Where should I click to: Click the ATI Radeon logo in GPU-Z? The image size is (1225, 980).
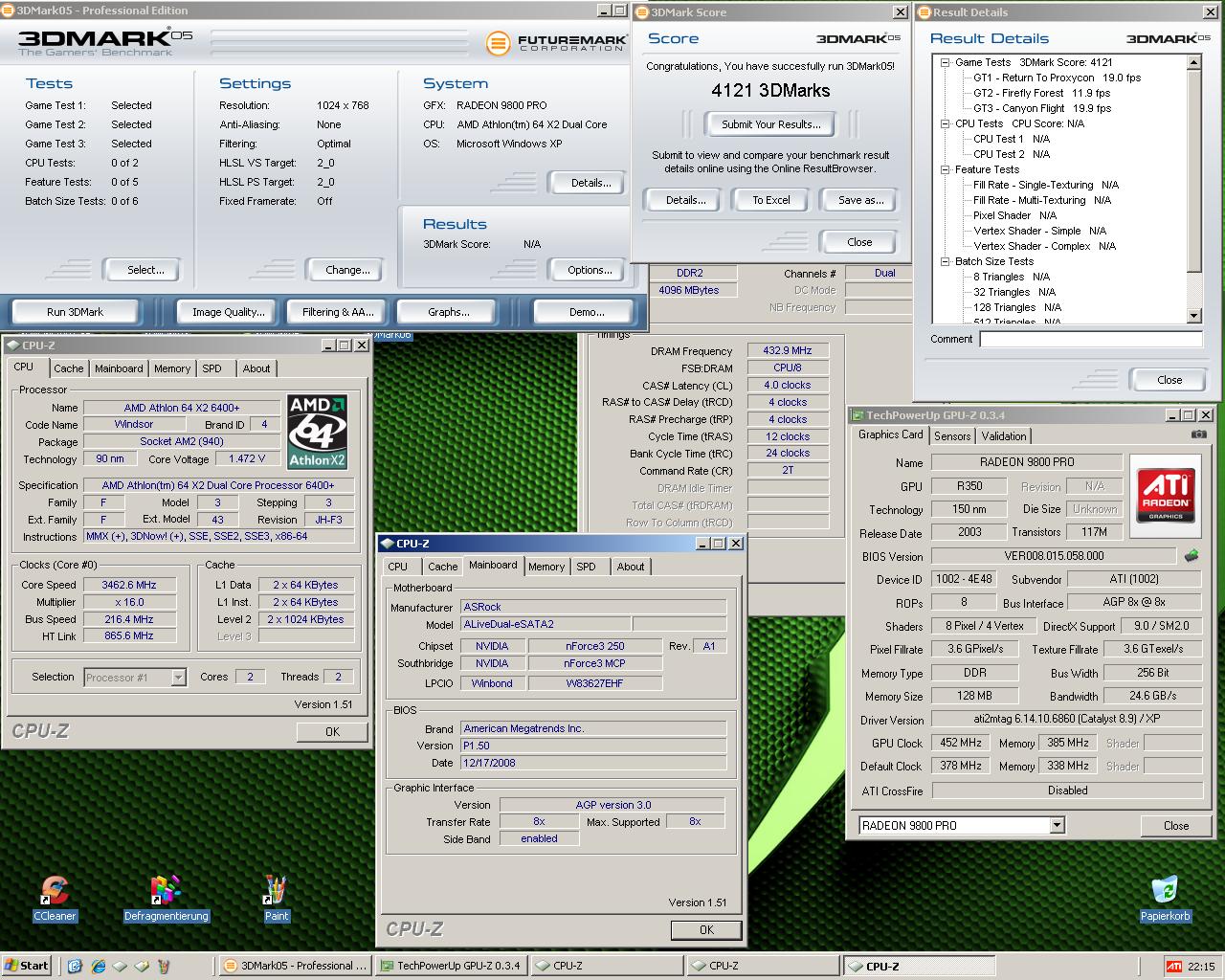coord(1166,495)
